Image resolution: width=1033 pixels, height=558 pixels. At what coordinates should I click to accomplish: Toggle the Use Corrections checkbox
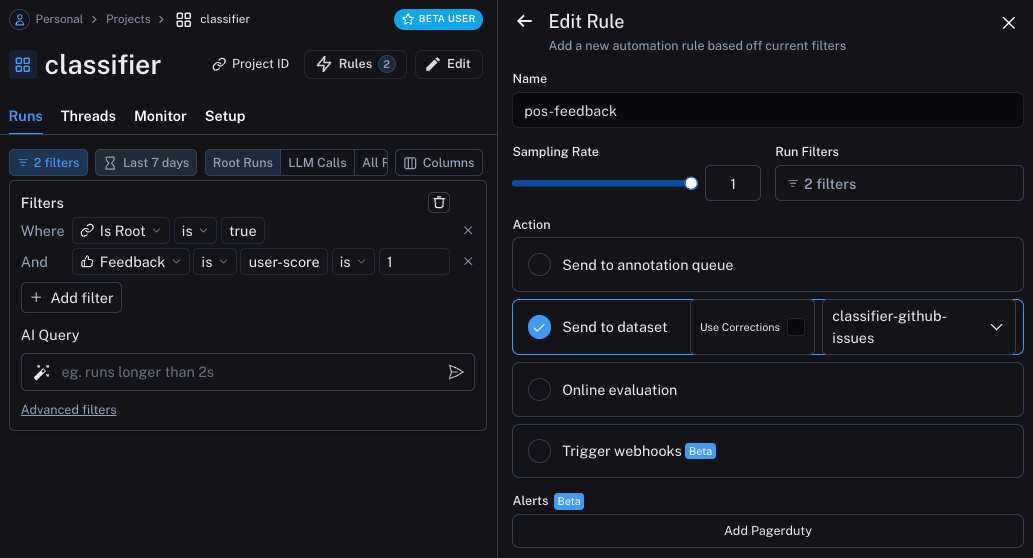[x=796, y=327]
